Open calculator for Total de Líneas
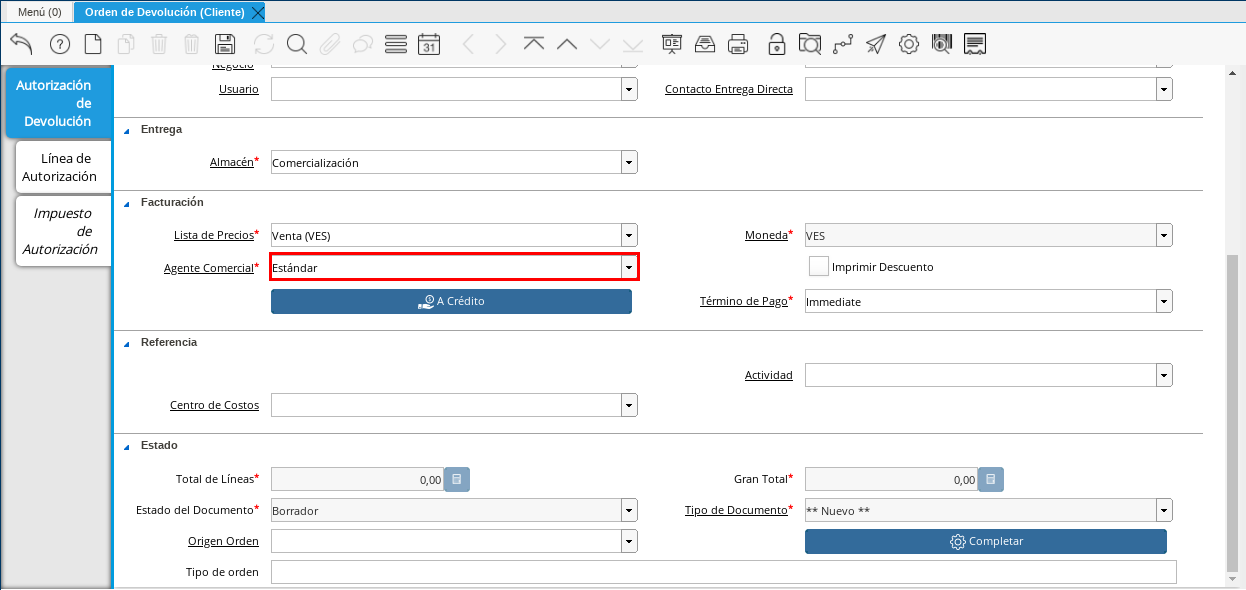The width and height of the screenshot is (1246, 590). click(x=457, y=480)
